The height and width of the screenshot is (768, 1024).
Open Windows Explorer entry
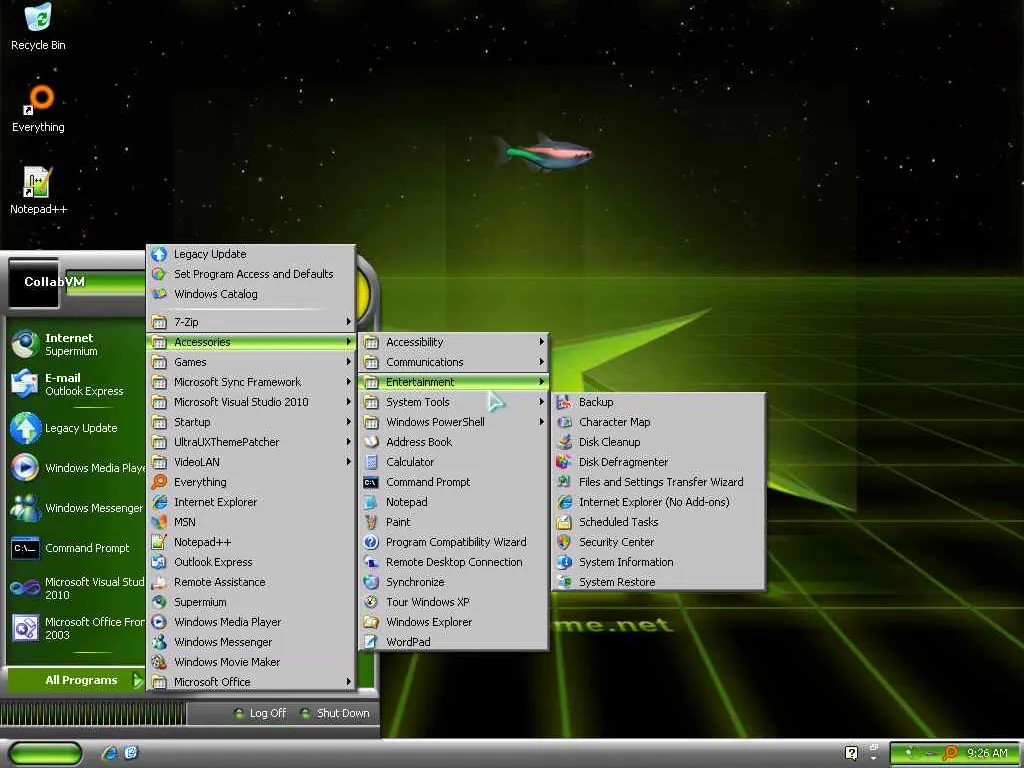click(x=454, y=622)
